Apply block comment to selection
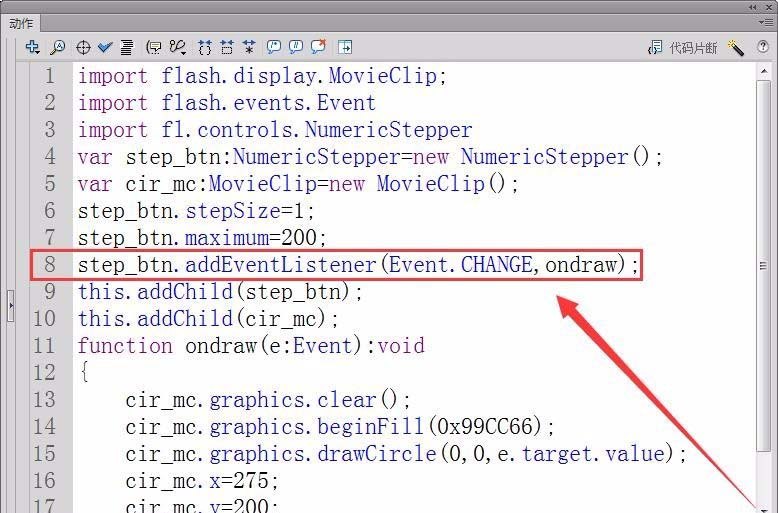 (x=273, y=48)
